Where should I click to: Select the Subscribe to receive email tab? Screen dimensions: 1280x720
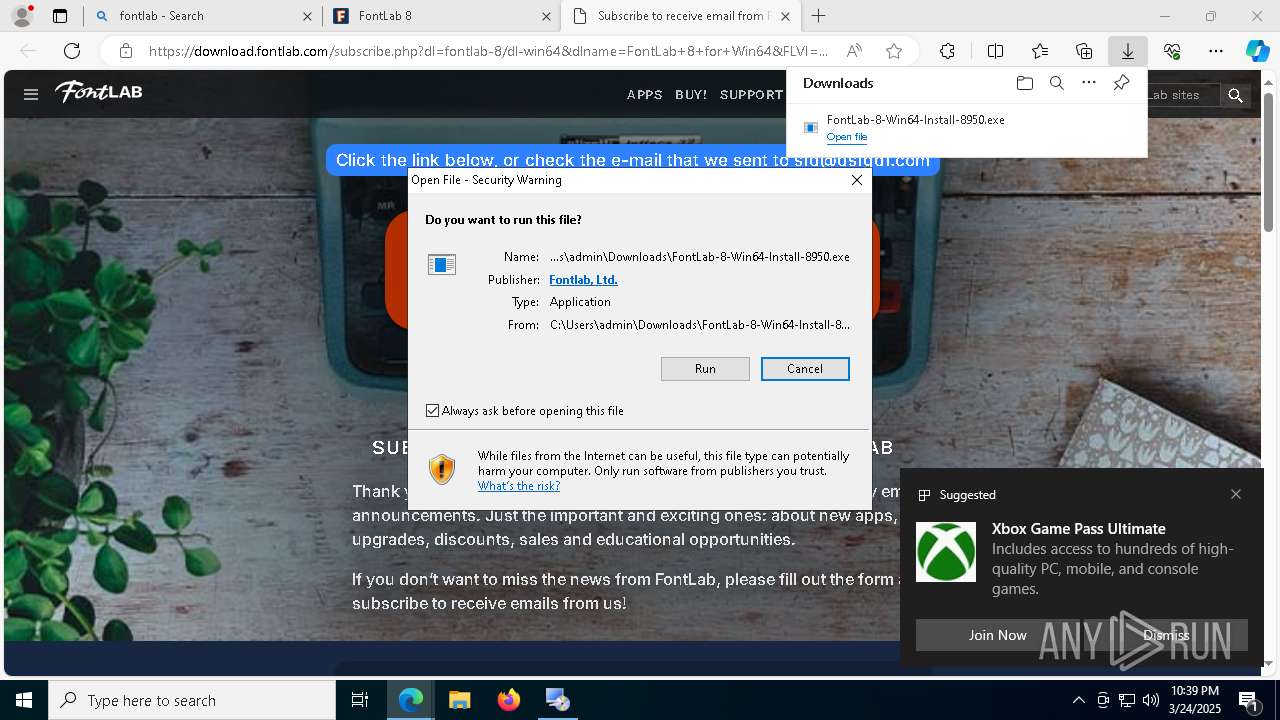point(680,16)
